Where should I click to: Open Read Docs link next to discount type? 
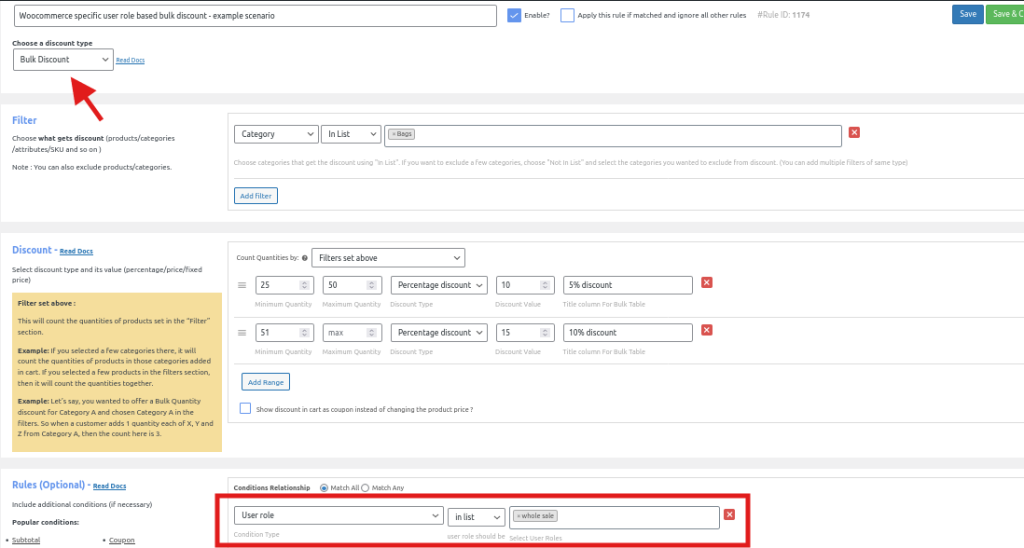pyautogui.click(x=130, y=60)
